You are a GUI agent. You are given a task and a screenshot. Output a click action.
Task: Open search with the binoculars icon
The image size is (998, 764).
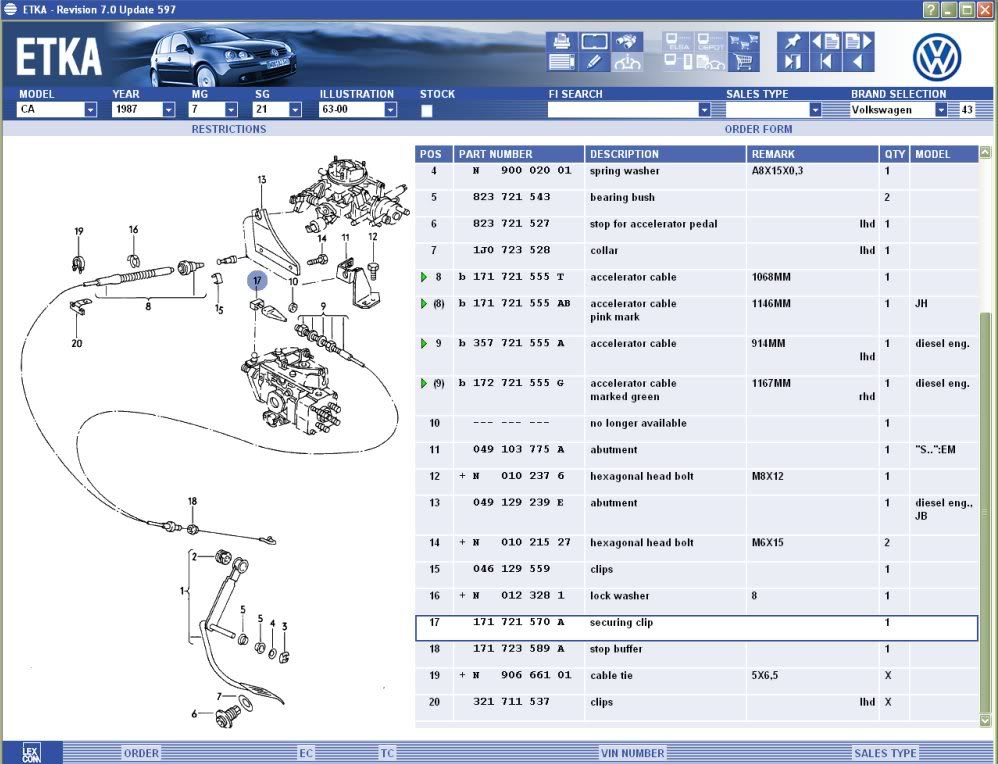click(627, 41)
